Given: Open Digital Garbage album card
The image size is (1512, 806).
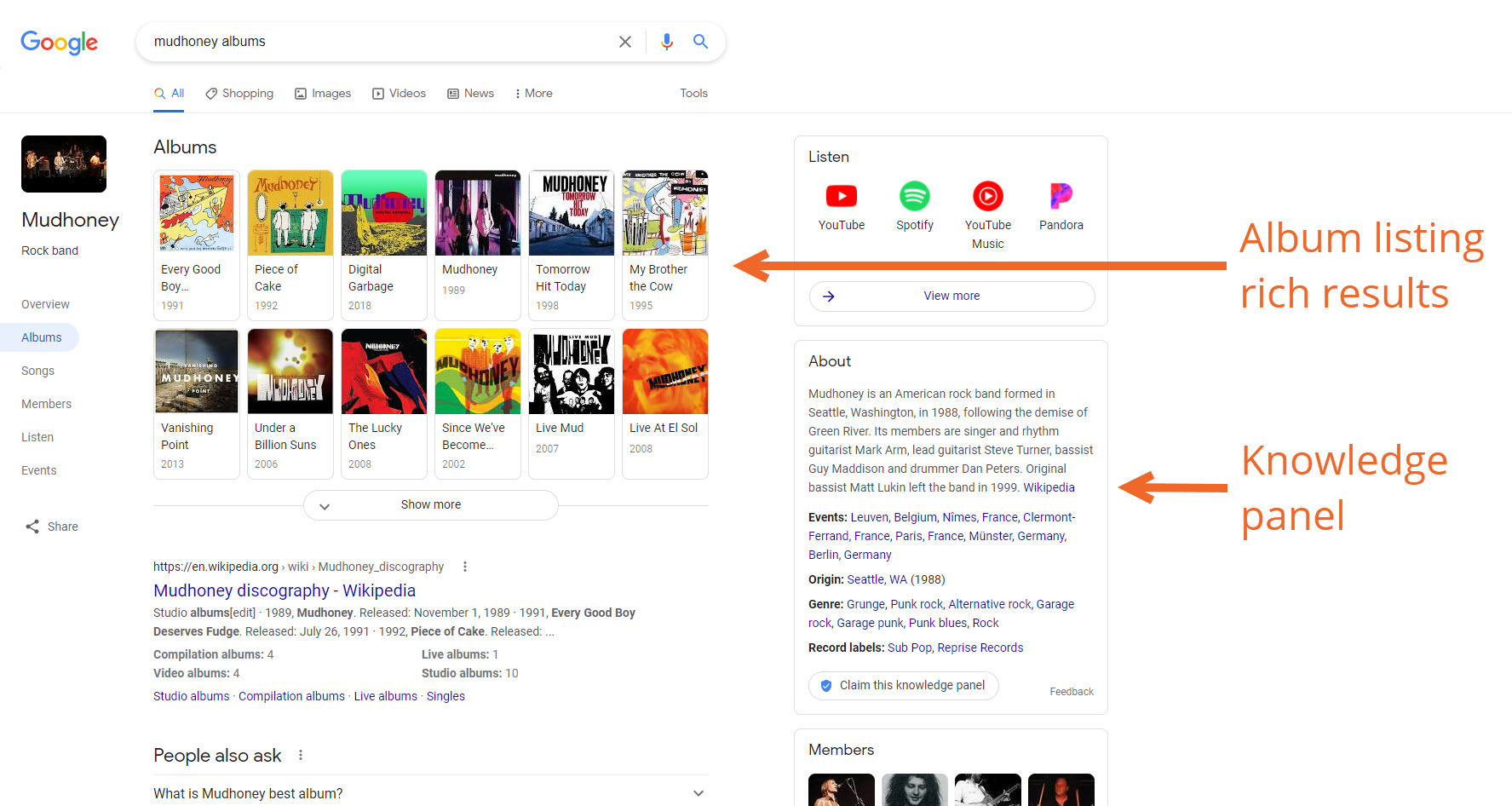Looking at the screenshot, I should 384,245.
